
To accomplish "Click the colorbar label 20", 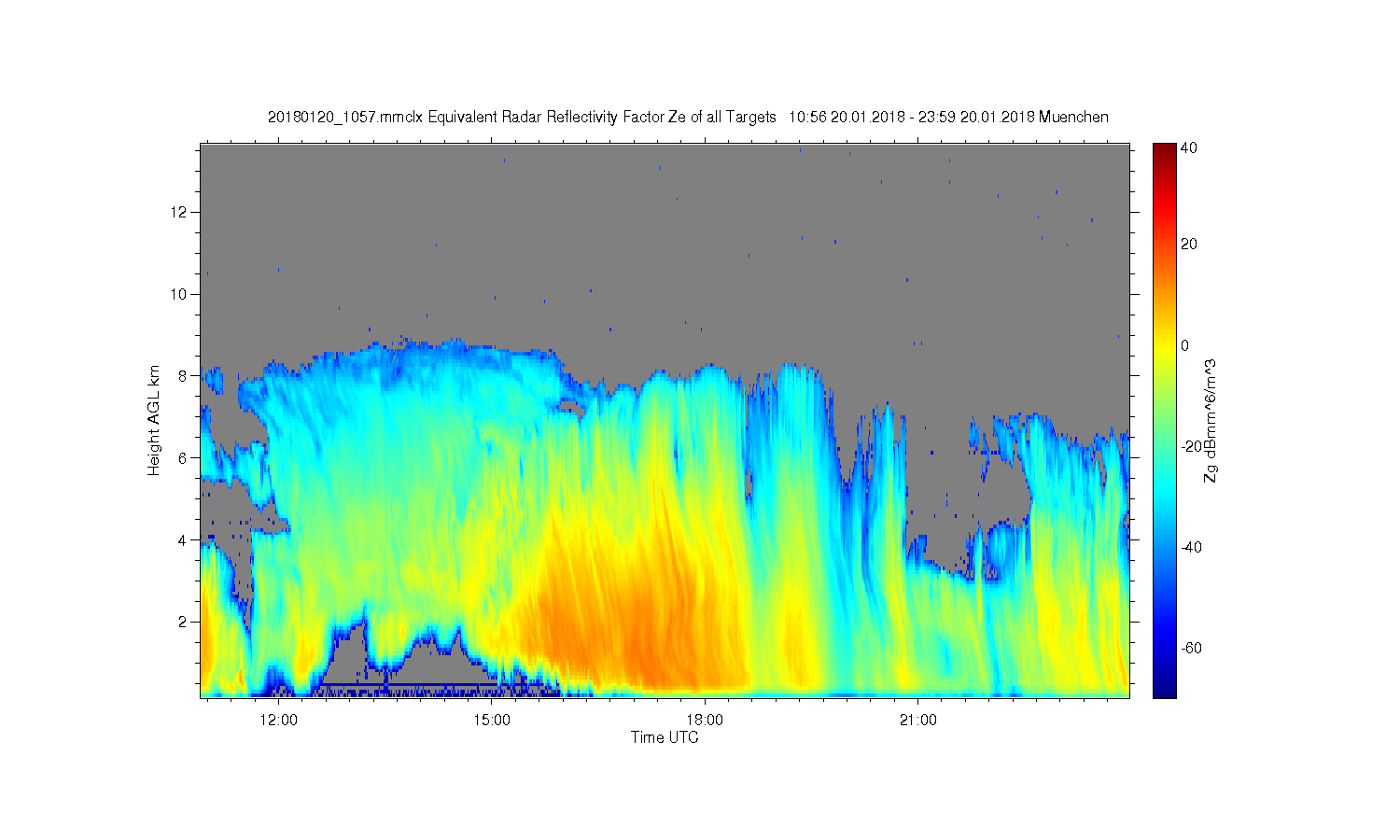I will pyautogui.click(x=1189, y=245).
